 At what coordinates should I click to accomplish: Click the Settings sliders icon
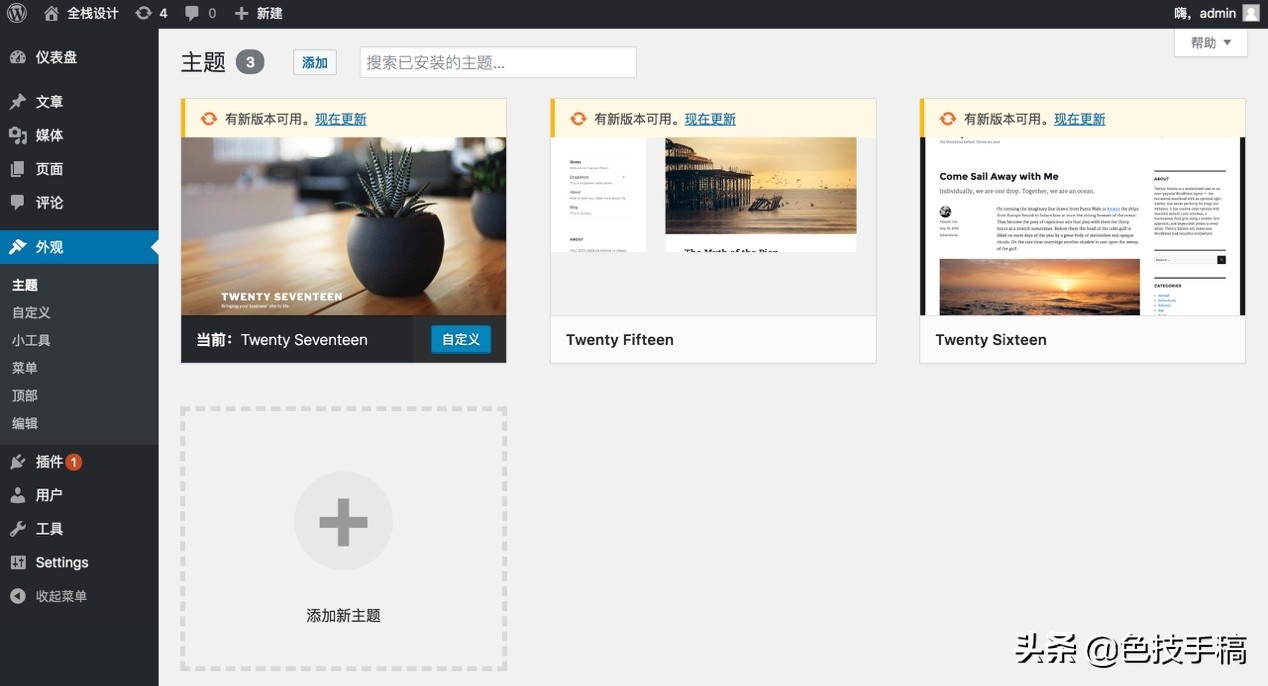(x=18, y=562)
